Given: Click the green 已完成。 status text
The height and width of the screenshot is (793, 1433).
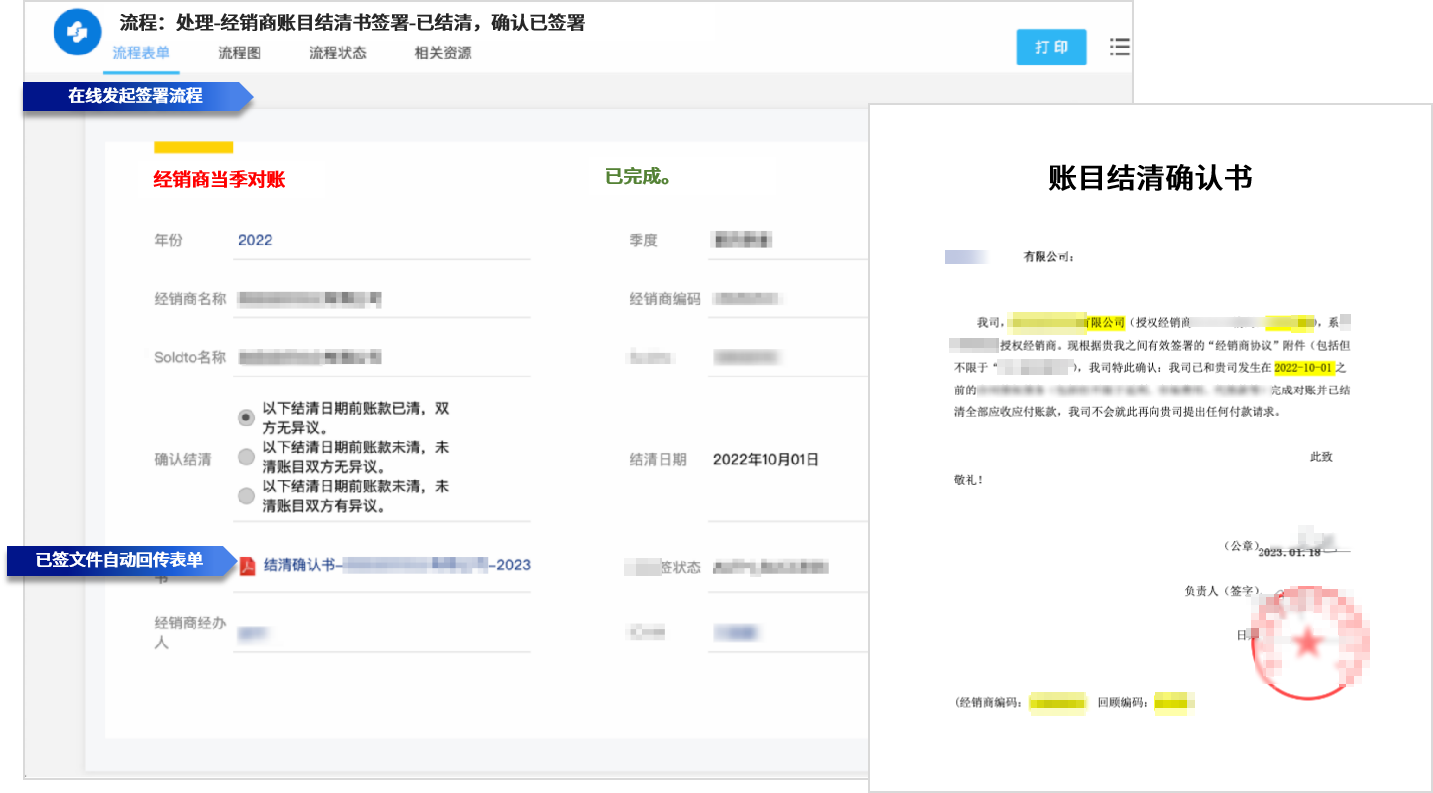Looking at the screenshot, I should click(x=638, y=177).
